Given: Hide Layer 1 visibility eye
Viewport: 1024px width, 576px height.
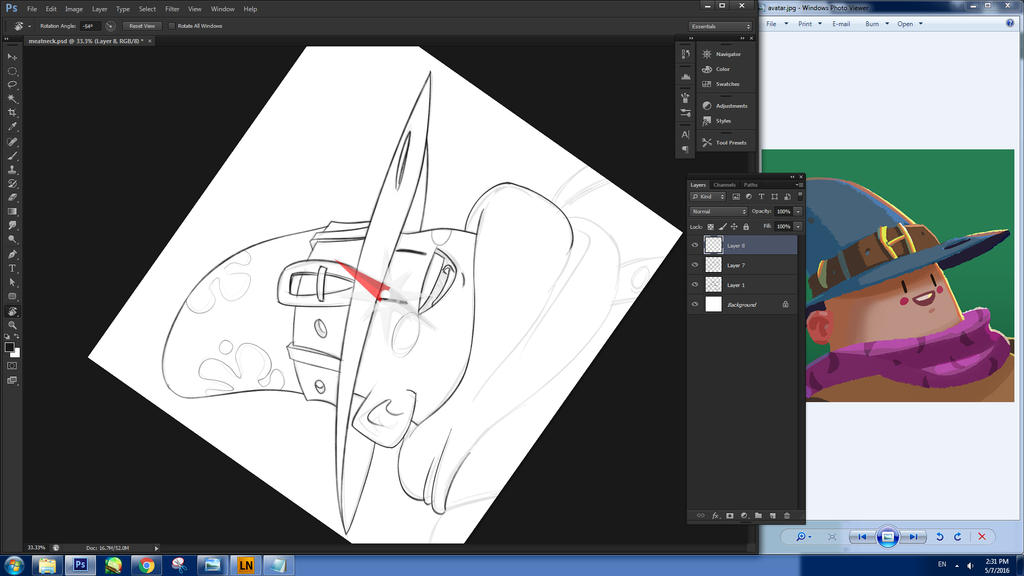Looking at the screenshot, I should click(x=695, y=285).
